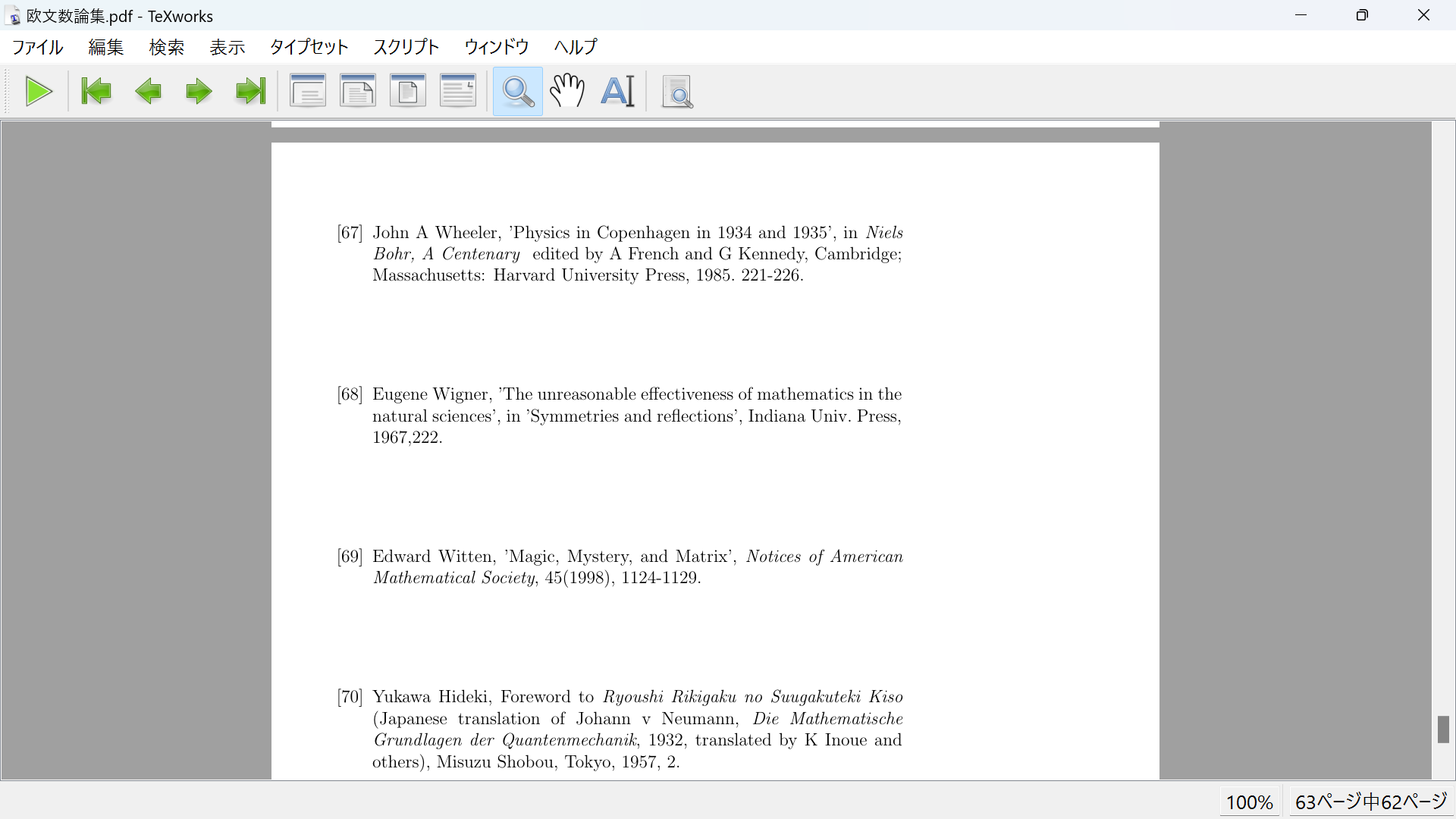
Task: Click reference [70] Yukawa Hideki text
Action: tap(620, 729)
